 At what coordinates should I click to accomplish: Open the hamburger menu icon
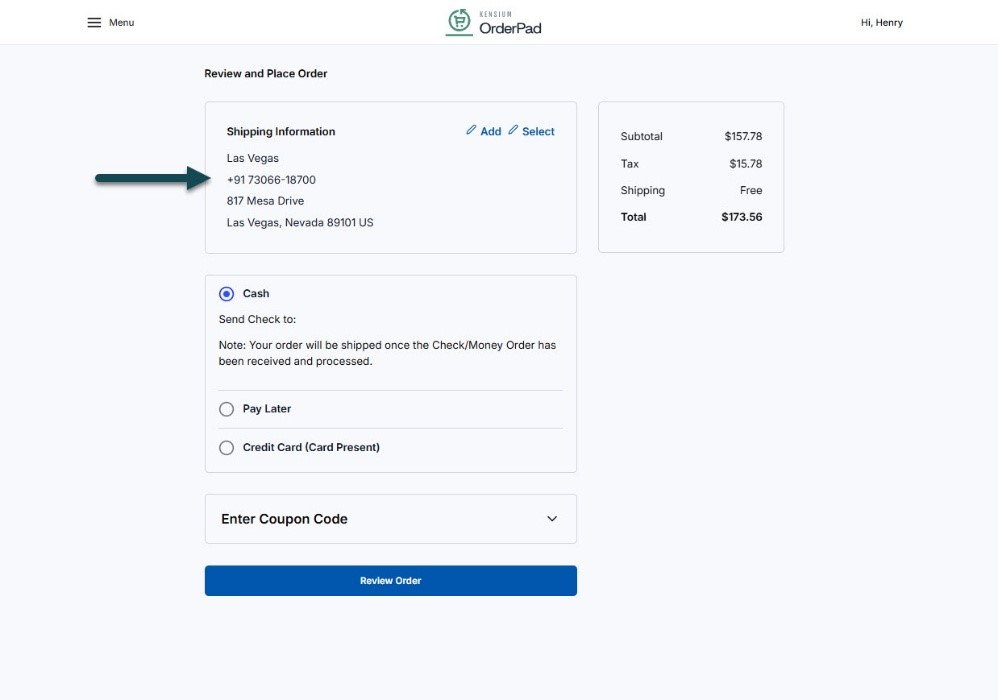pos(94,22)
